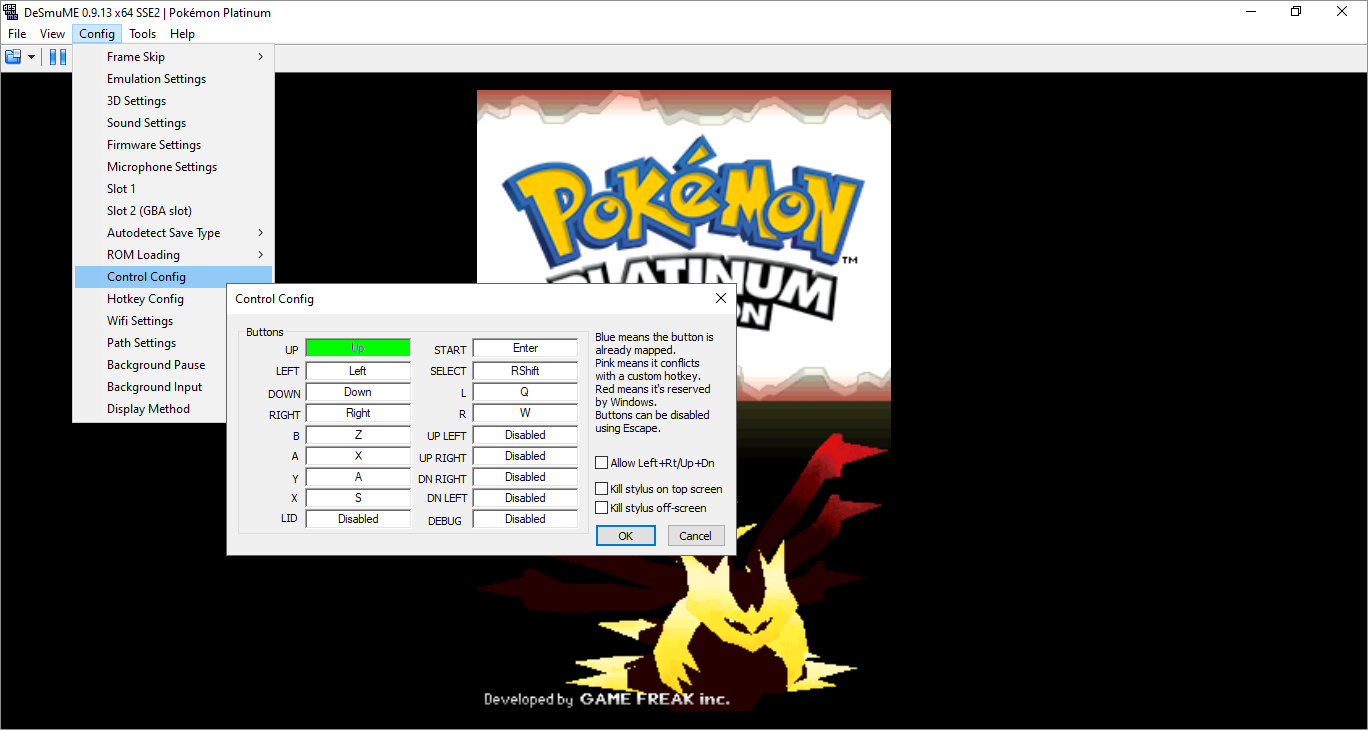Click the B button field mapped to Z
The height and width of the screenshot is (730, 1368).
click(358, 435)
